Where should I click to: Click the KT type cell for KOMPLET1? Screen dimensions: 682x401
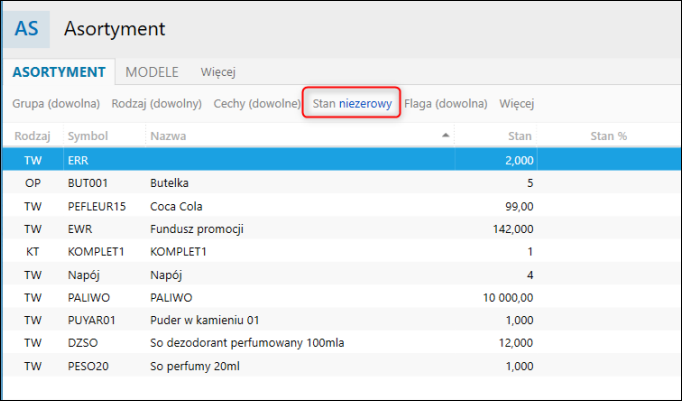(33, 251)
